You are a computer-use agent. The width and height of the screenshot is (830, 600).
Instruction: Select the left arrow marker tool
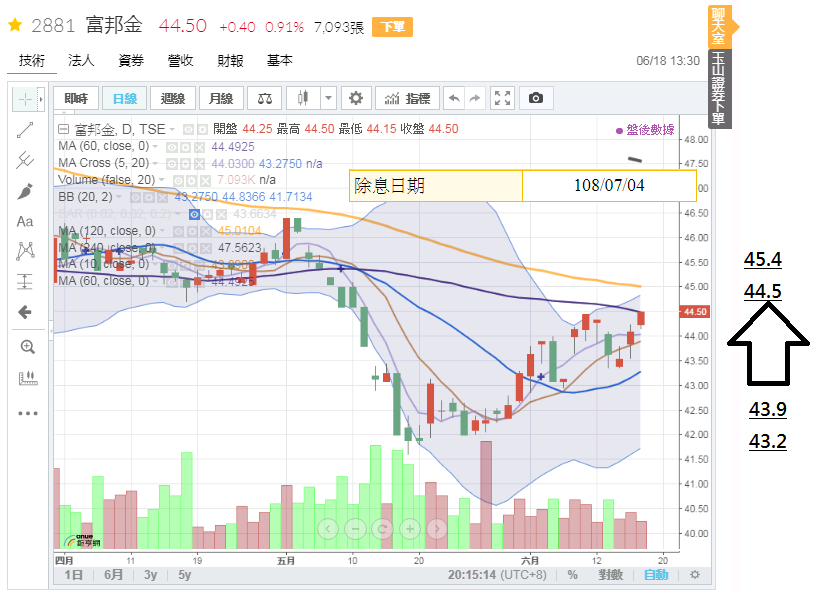point(25,312)
